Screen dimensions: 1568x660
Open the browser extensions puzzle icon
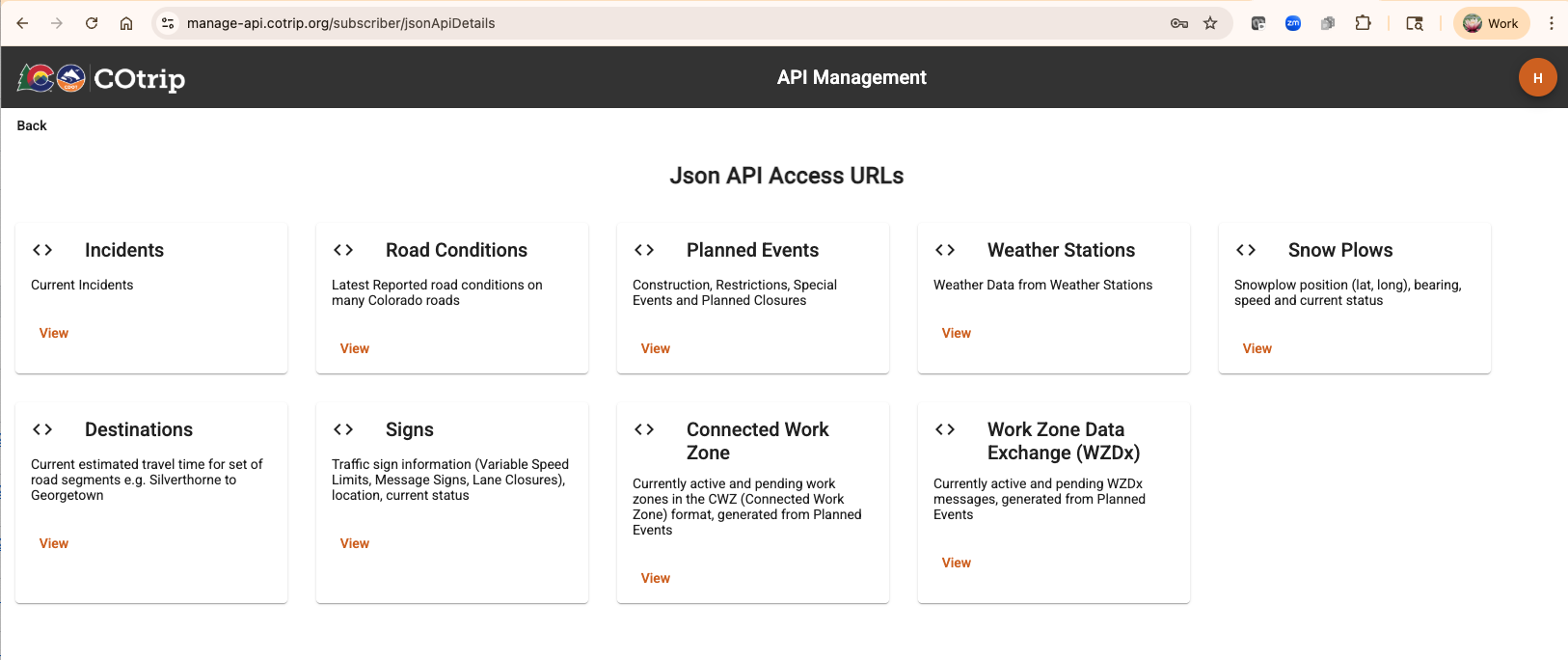pyautogui.click(x=1363, y=23)
